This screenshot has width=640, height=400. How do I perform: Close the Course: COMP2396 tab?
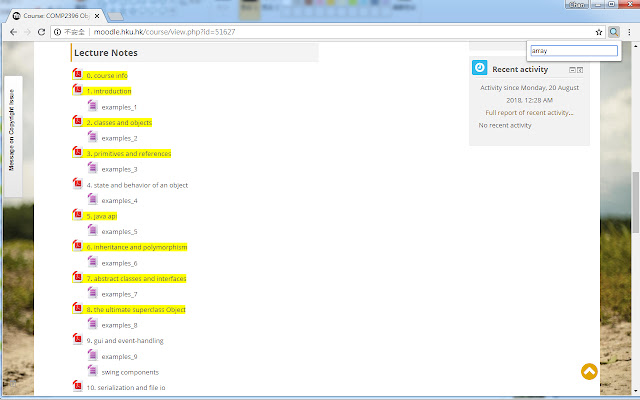pyautogui.click(x=97, y=16)
